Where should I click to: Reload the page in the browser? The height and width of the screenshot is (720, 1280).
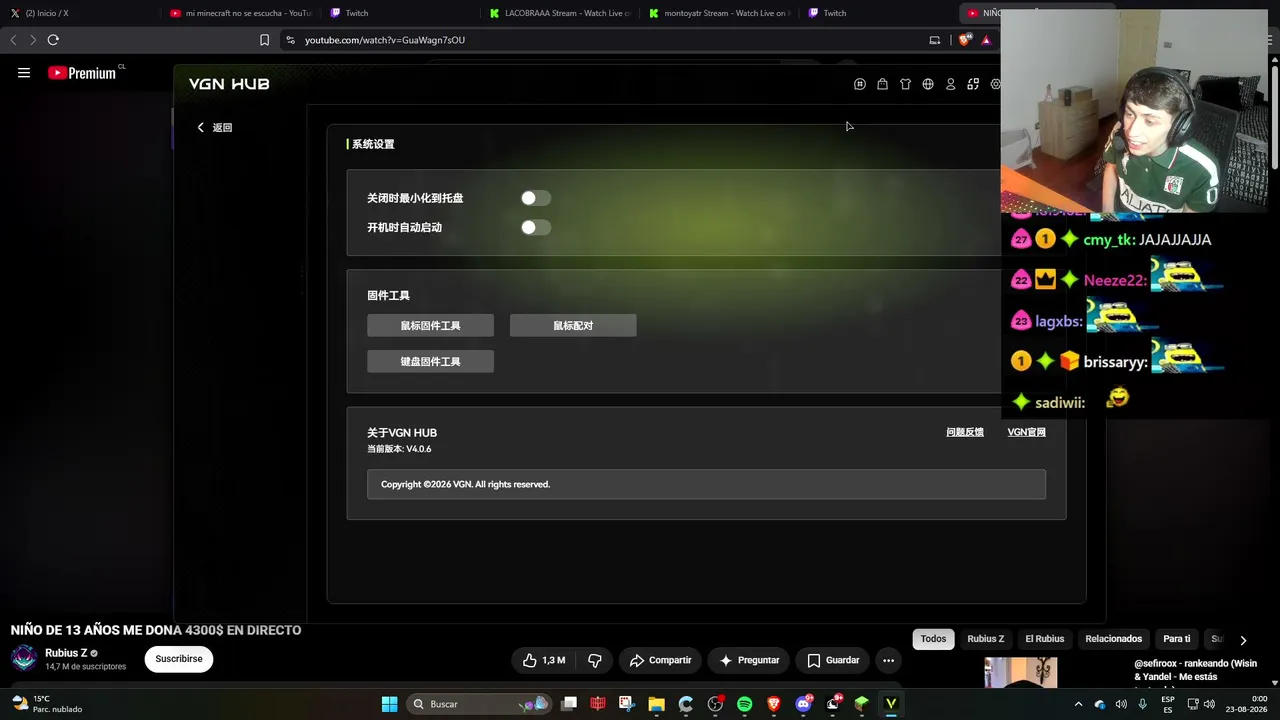[53, 40]
